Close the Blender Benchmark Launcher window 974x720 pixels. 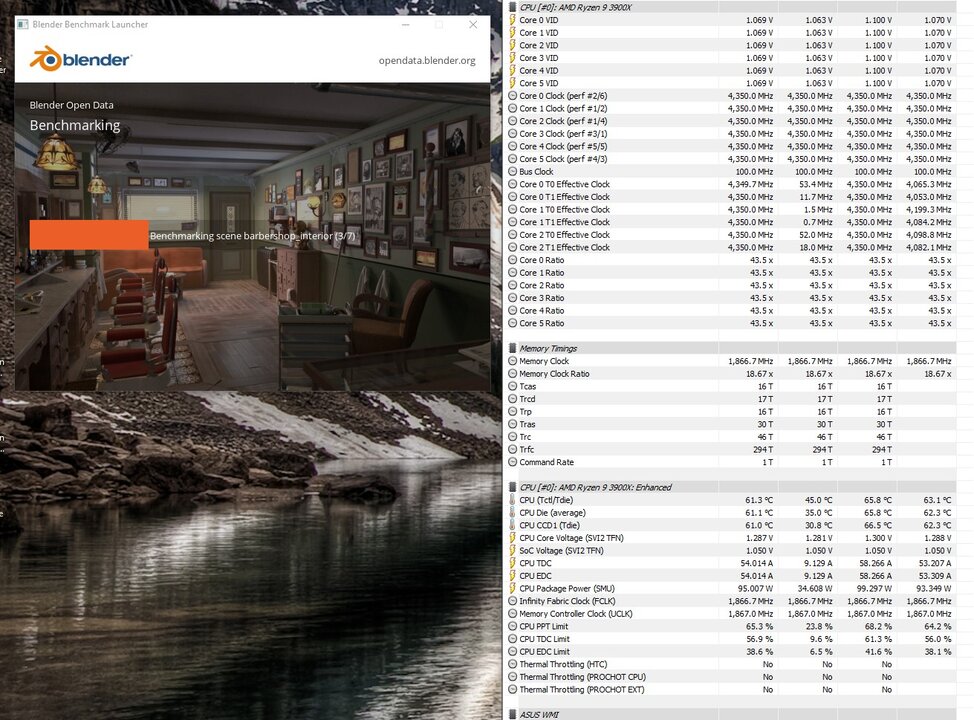point(473,25)
